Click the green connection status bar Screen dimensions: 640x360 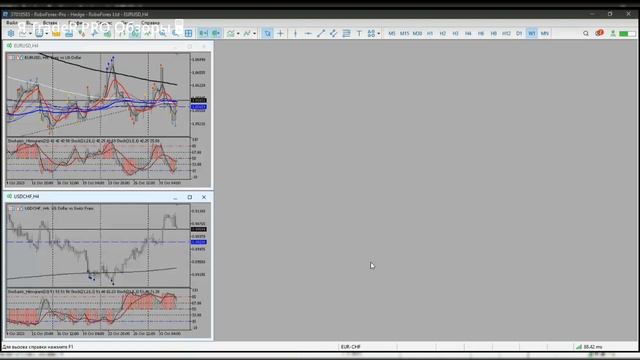click(627, 33)
